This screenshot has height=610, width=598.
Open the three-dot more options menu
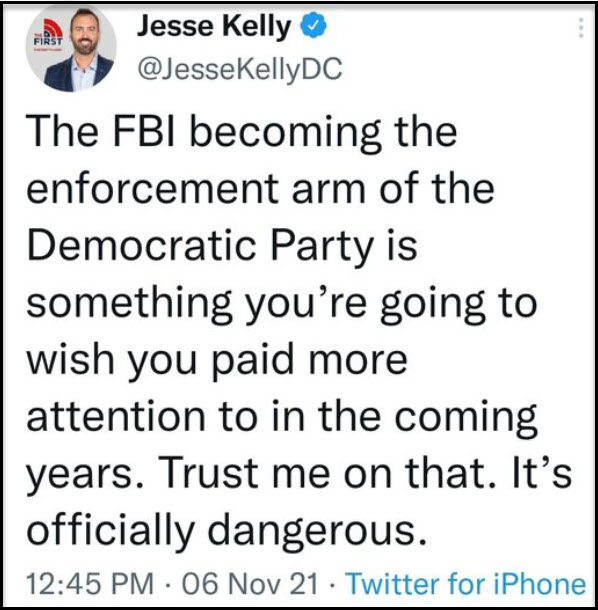point(580,28)
